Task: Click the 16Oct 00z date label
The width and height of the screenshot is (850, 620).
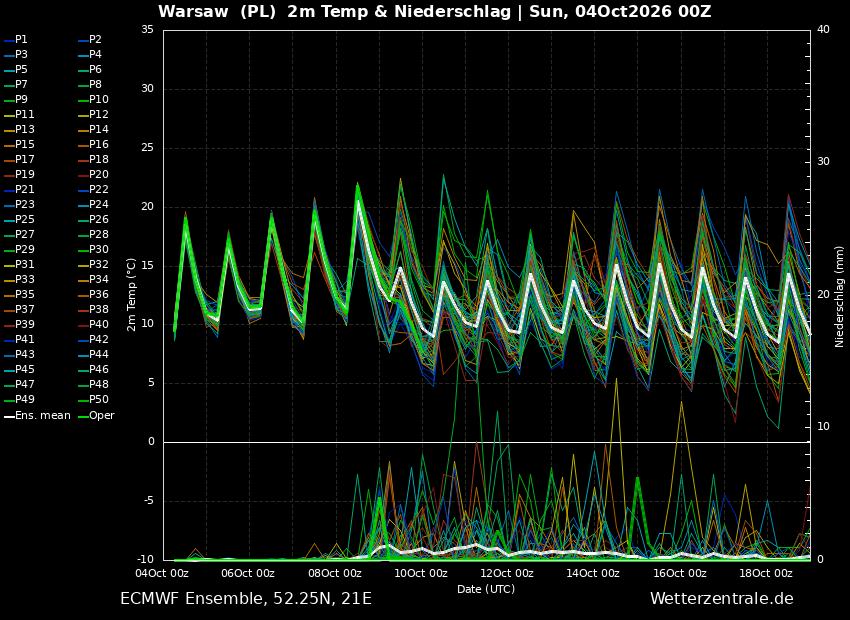Action: pyautogui.click(x=680, y=573)
